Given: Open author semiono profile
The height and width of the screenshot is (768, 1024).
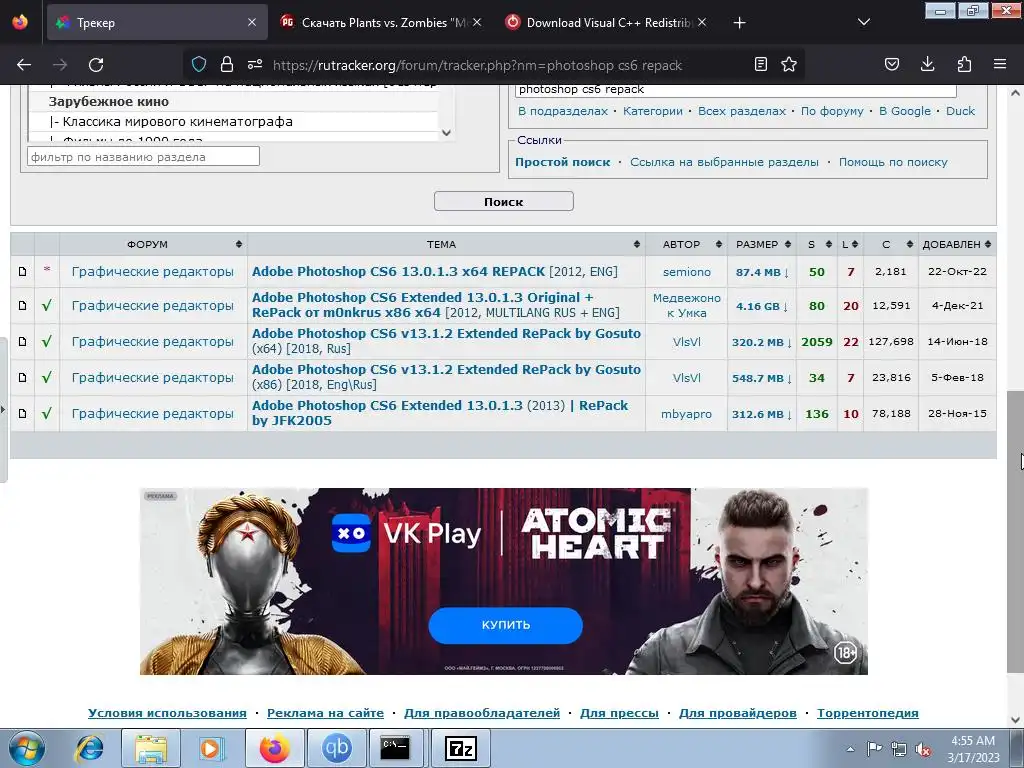Looking at the screenshot, I should (x=686, y=272).
